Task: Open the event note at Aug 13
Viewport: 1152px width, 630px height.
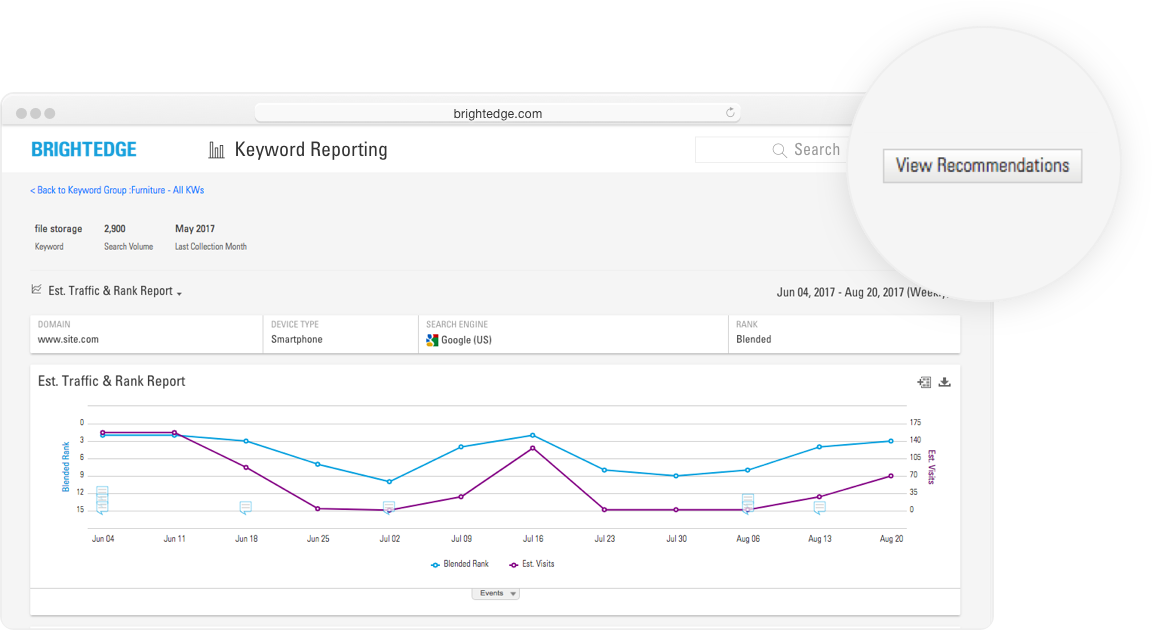Action: pos(819,508)
